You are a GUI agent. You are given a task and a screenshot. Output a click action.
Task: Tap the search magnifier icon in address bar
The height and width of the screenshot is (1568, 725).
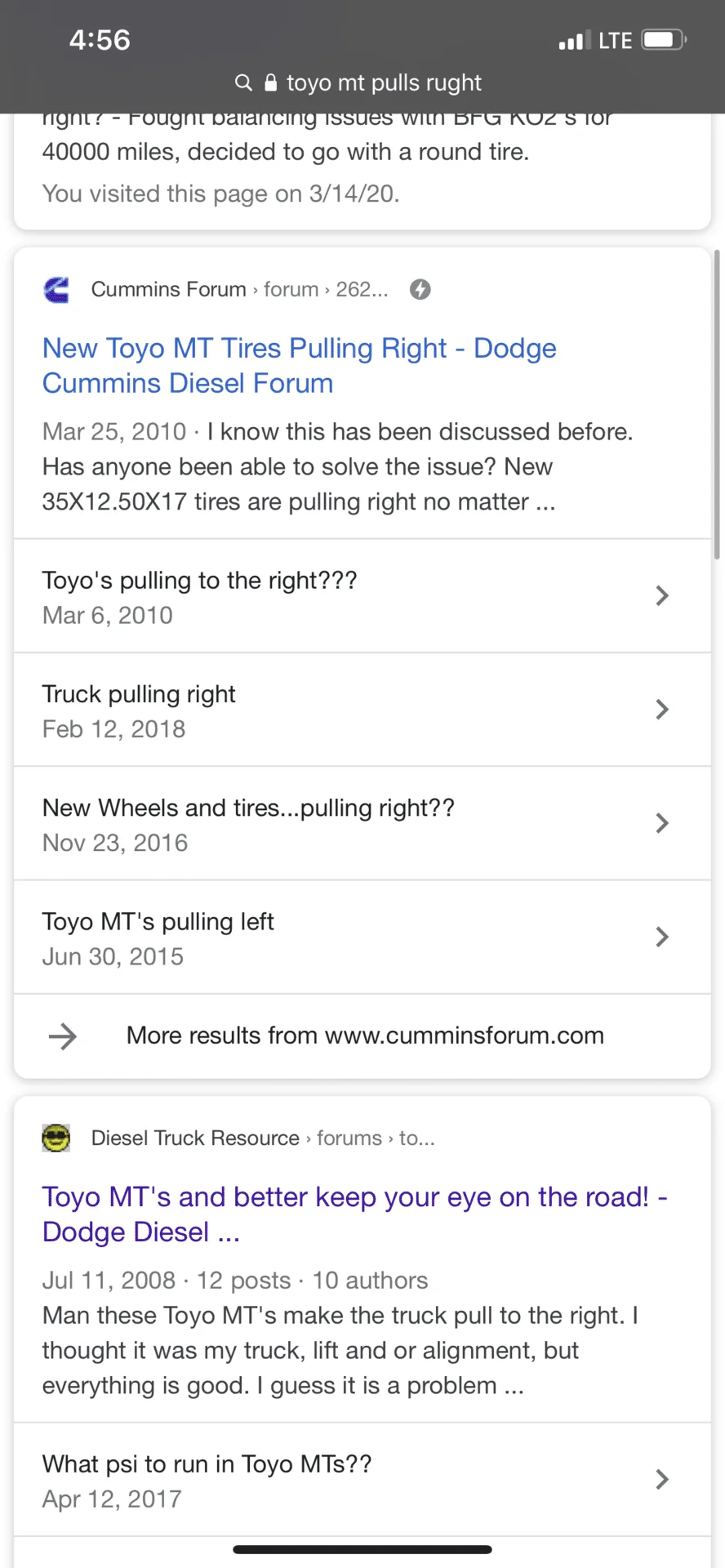point(243,82)
